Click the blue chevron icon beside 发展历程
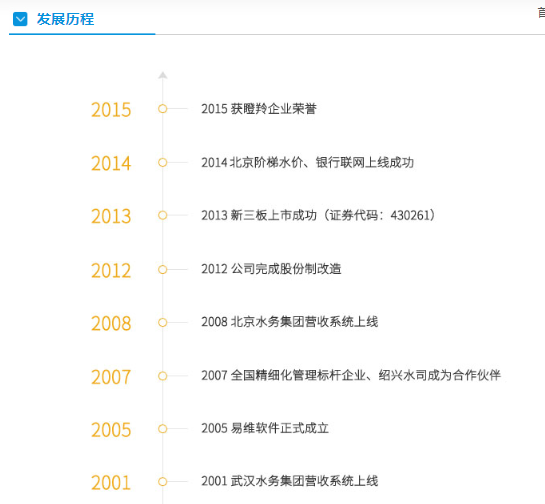Screen dimensions: 545x504 click(20, 19)
